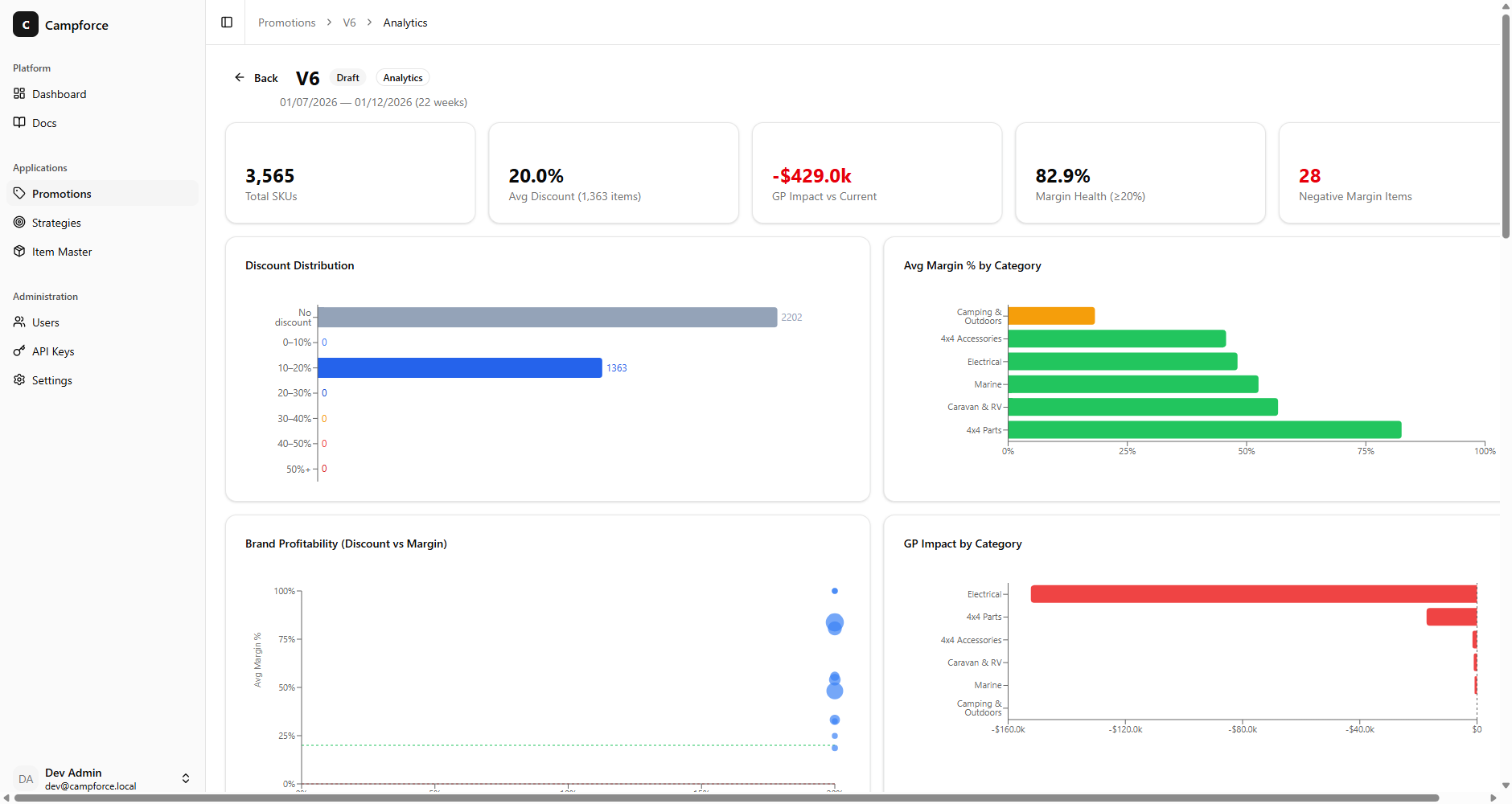Click the Avg Discount 20.0% card
The width and height of the screenshot is (1512, 804).
614,173
